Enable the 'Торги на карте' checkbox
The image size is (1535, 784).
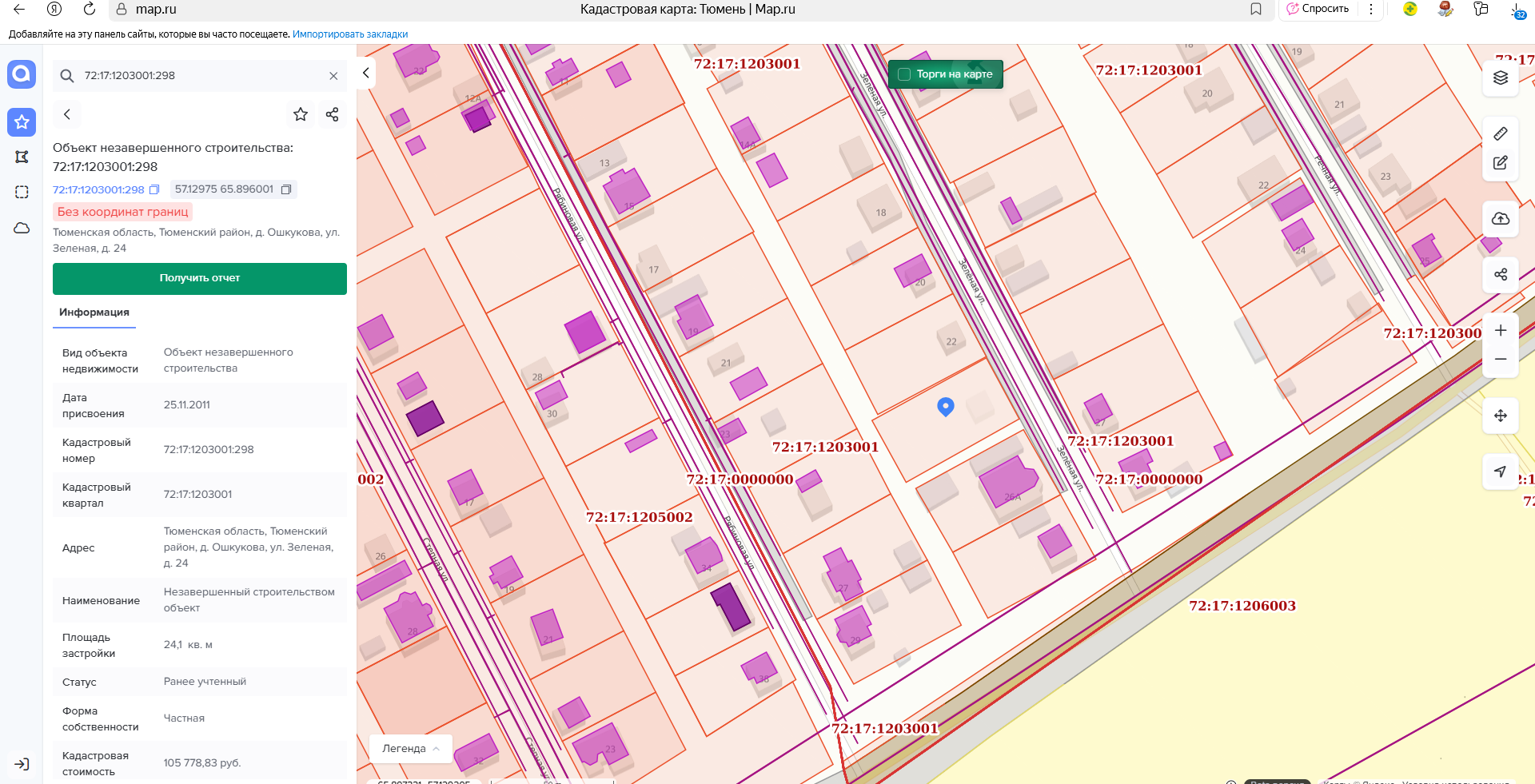tap(904, 74)
